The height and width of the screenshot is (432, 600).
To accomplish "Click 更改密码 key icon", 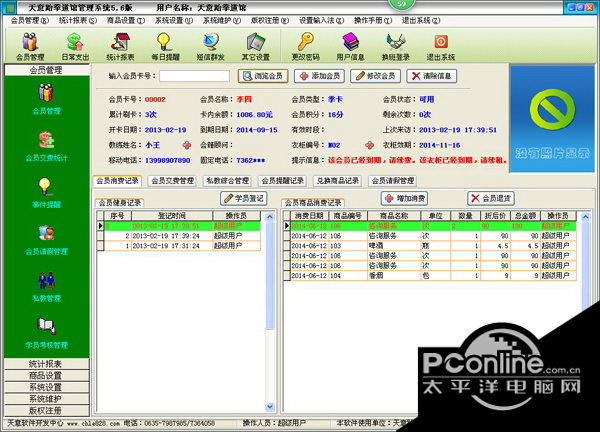I will pyautogui.click(x=305, y=47).
